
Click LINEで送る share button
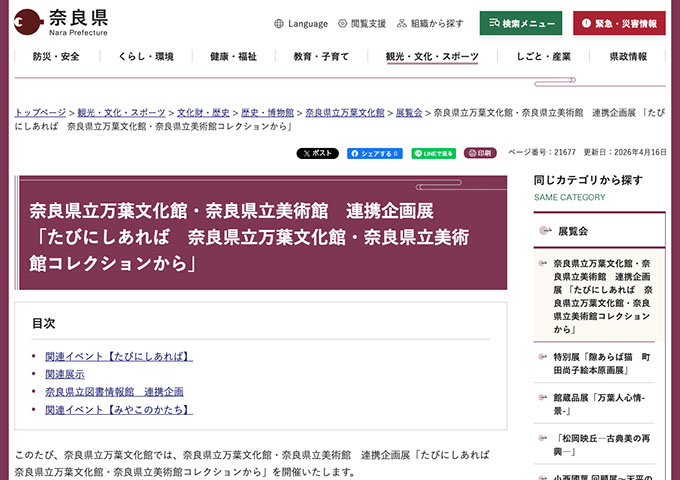coord(433,153)
